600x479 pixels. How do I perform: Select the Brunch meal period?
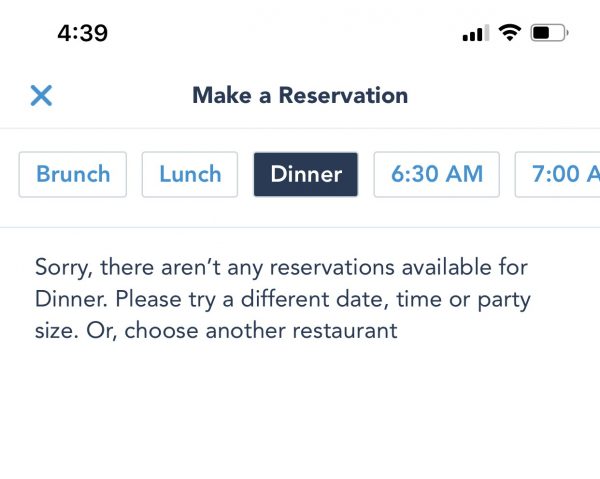pyautogui.click(x=73, y=175)
